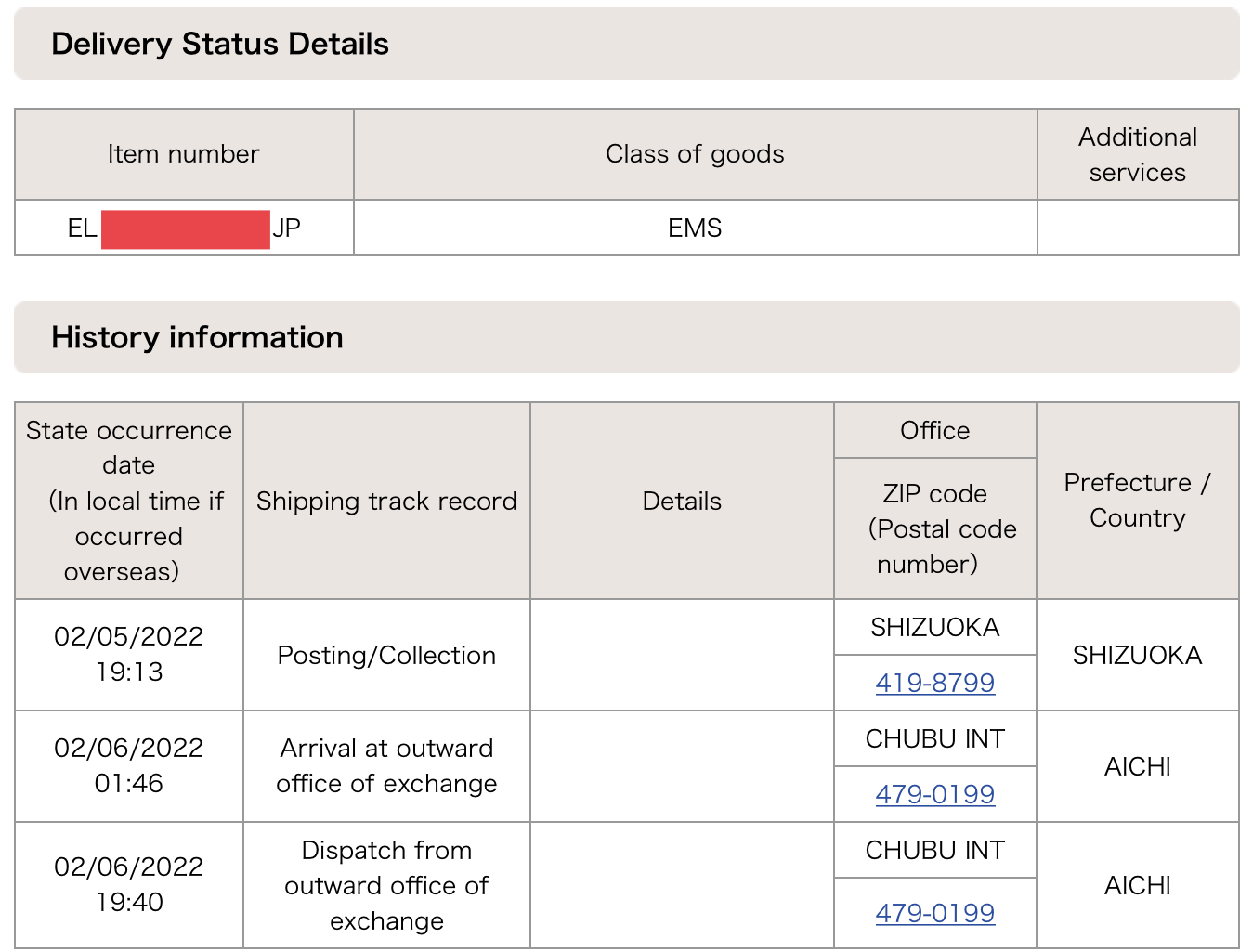Click the Delivery Status Details heading
1253x952 pixels.
point(220,44)
